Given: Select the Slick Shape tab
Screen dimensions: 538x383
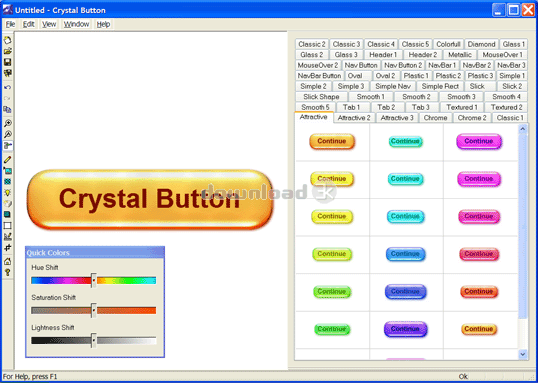Looking at the screenshot, I should (x=321, y=97).
